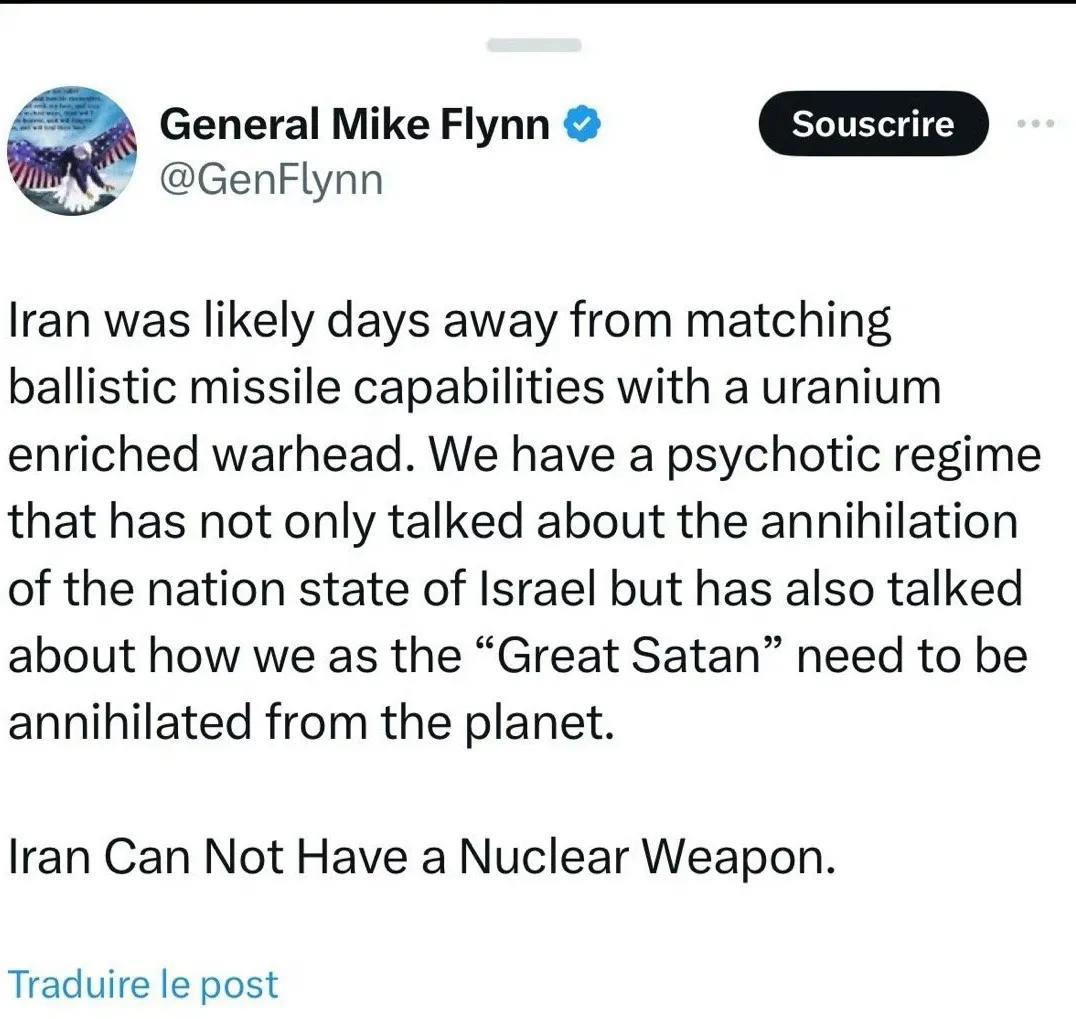The height and width of the screenshot is (1019, 1076).
Task: Open the three-dot more options menu
Action: coord(1035,124)
